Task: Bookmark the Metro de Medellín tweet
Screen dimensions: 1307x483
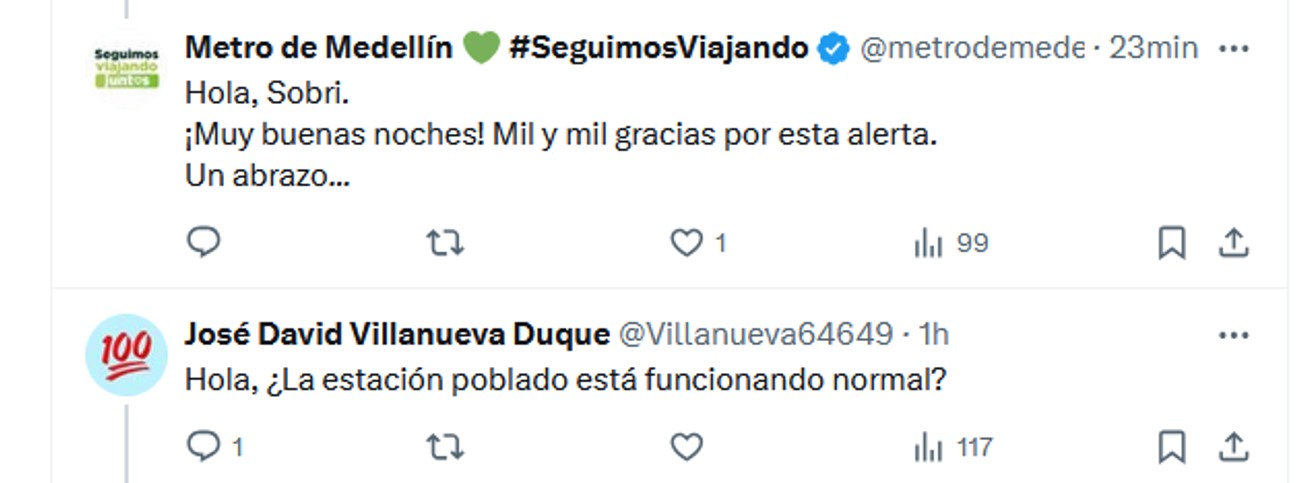Action: (x=1171, y=243)
